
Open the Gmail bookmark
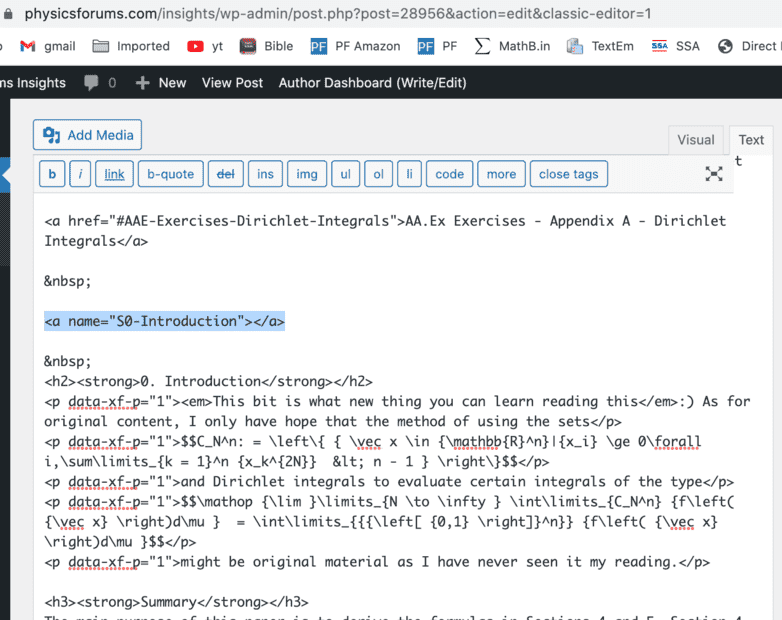[48, 46]
